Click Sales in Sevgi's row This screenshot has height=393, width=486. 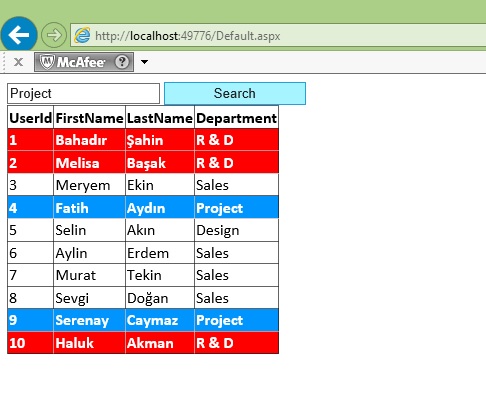point(236,298)
